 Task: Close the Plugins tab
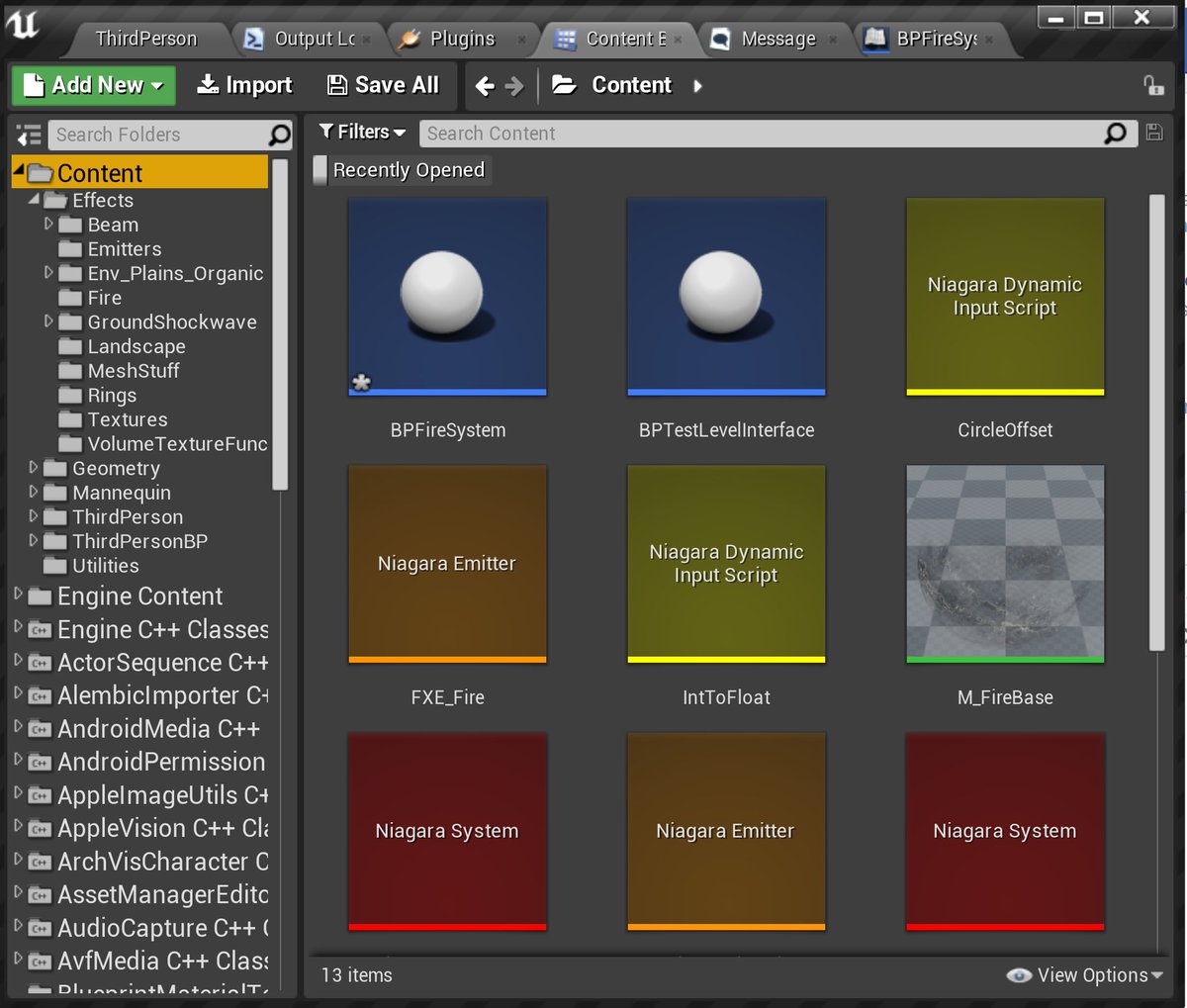pos(523,40)
